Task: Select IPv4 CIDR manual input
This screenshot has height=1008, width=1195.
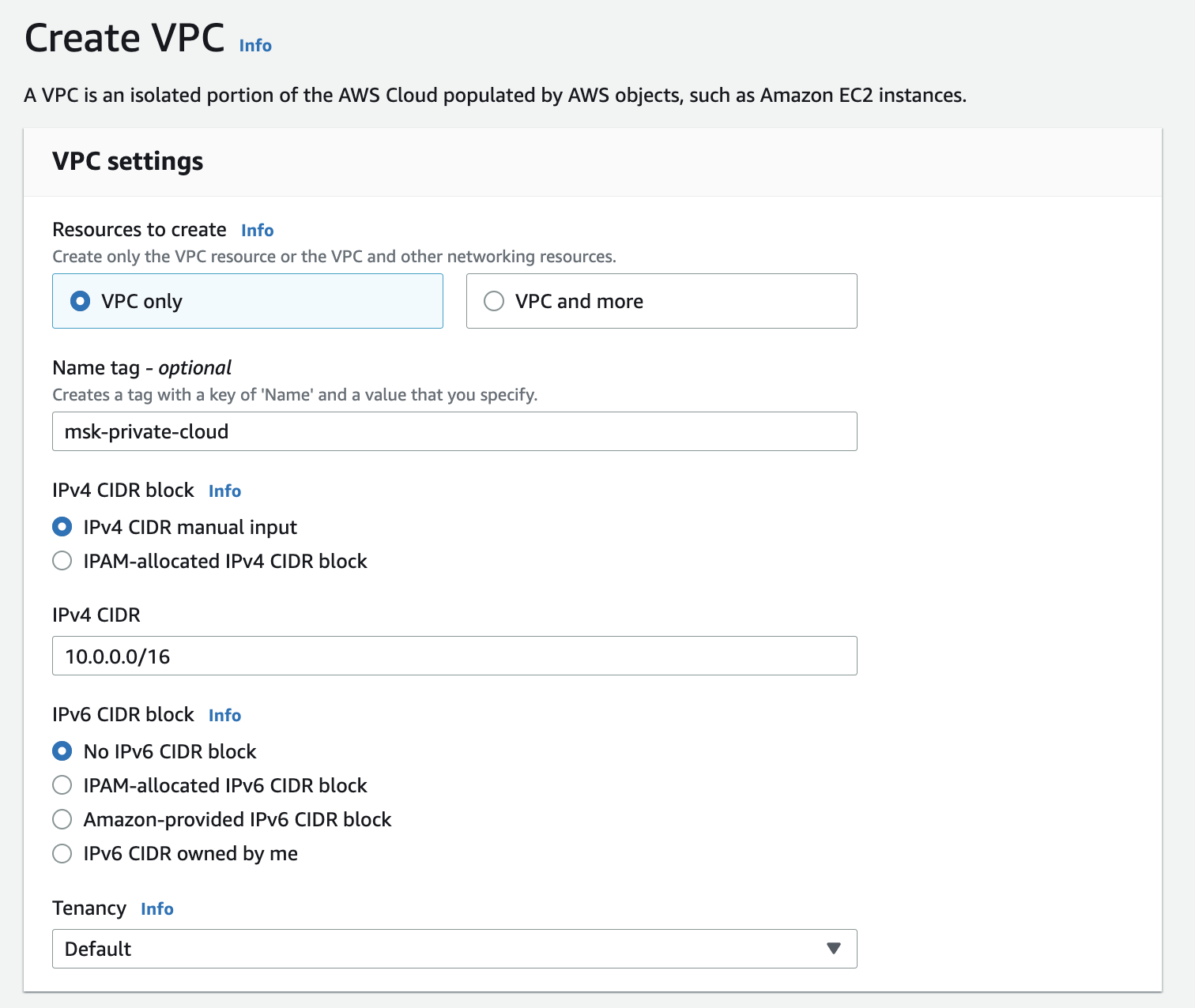Action: click(62, 527)
